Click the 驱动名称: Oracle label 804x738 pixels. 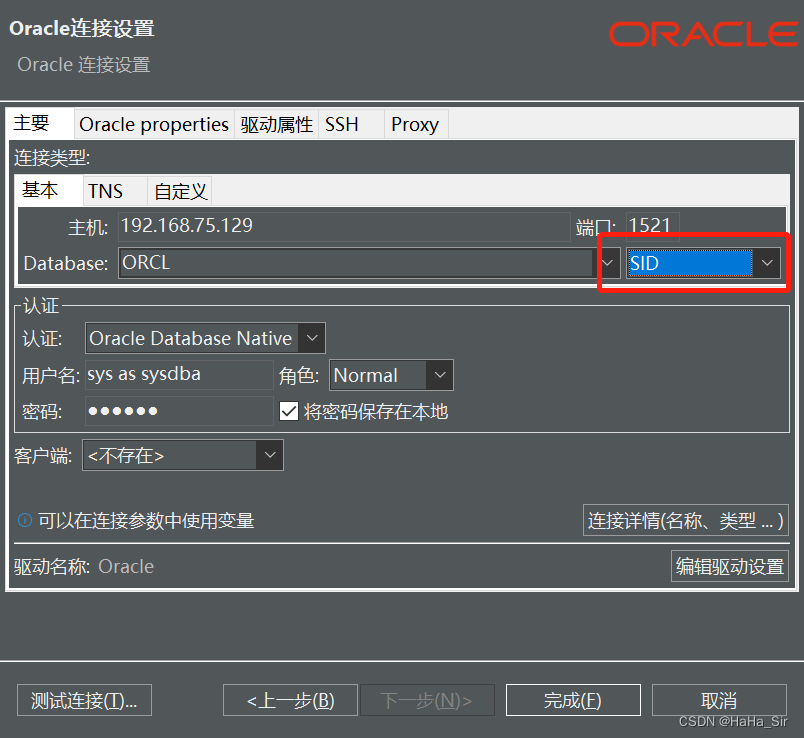tap(84, 567)
